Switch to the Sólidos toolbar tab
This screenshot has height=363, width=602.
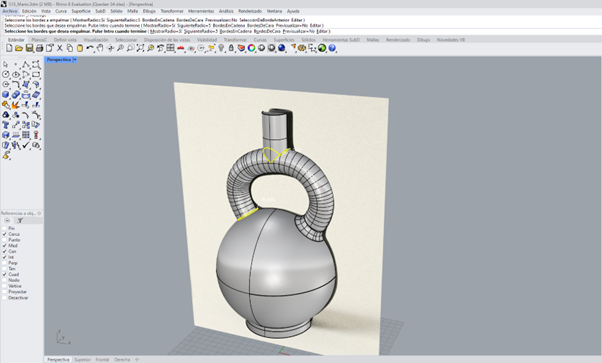click(x=308, y=40)
